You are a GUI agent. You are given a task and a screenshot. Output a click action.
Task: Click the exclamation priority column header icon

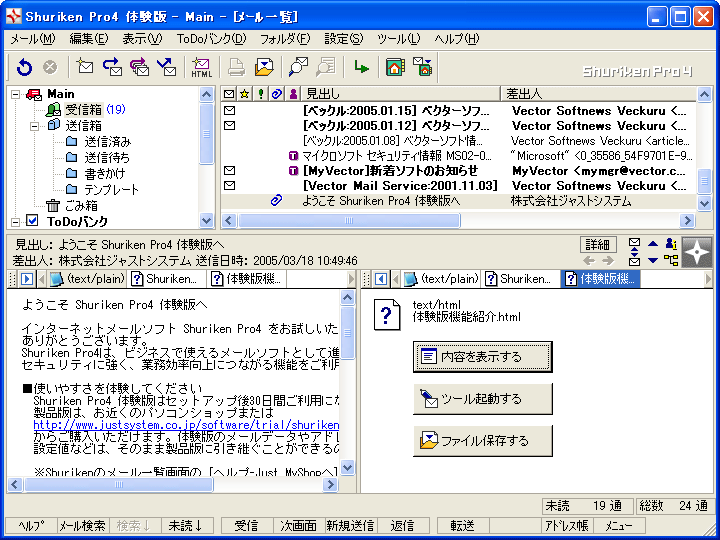pos(261,94)
